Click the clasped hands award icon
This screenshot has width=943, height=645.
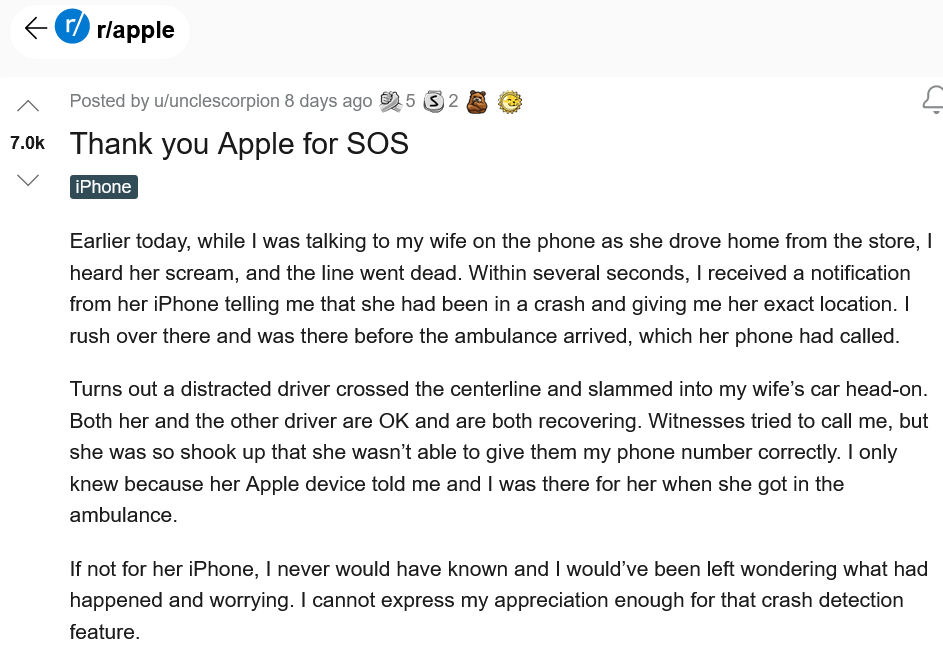click(390, 101)
